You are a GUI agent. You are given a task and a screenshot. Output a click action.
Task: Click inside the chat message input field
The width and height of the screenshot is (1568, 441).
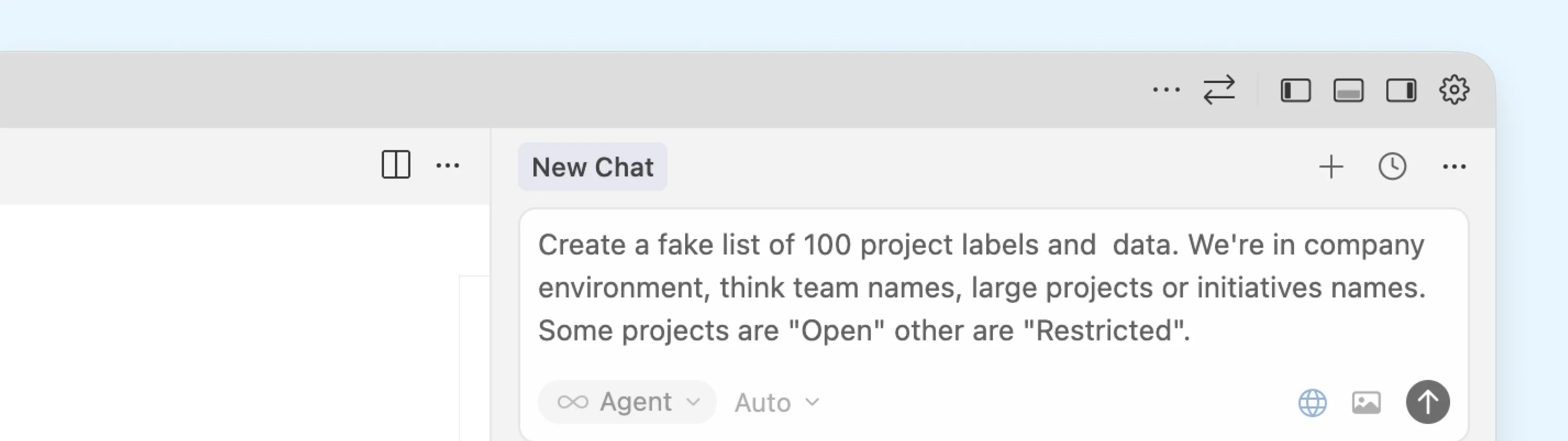tap(974, 286)
